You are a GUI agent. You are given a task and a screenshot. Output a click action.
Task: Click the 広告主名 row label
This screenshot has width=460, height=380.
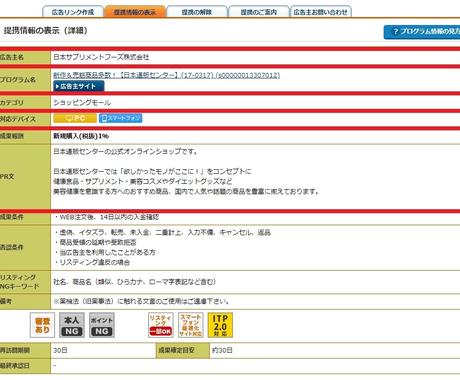[12, 57]
